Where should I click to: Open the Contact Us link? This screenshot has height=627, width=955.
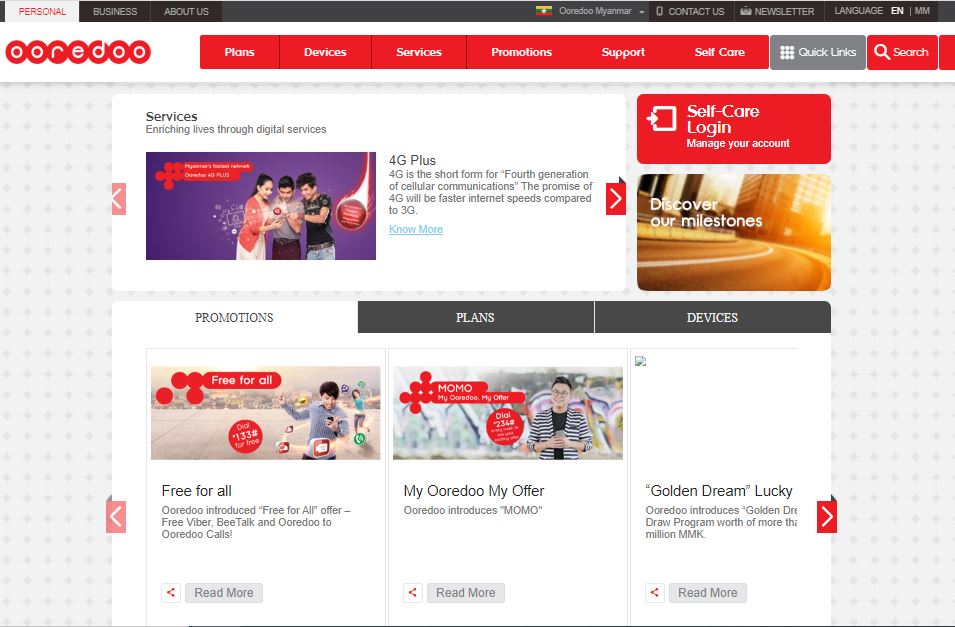(696, 12)
